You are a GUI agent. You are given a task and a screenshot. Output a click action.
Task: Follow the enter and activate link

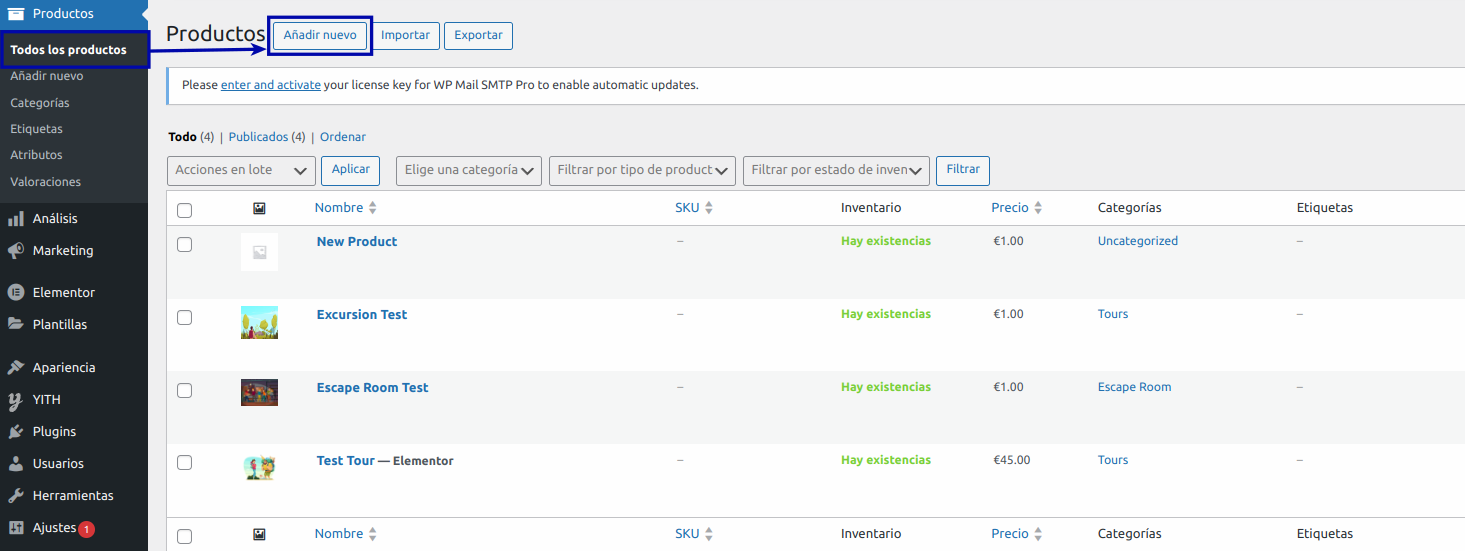click(x=271, y=85)
